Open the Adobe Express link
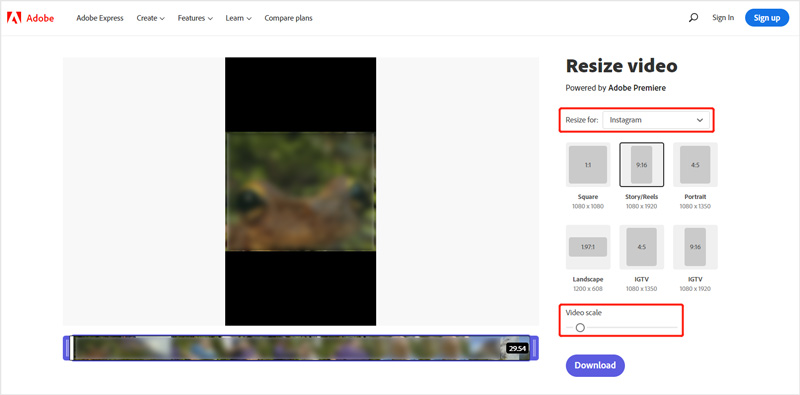800x395 pixels. [x=100, y=18]
